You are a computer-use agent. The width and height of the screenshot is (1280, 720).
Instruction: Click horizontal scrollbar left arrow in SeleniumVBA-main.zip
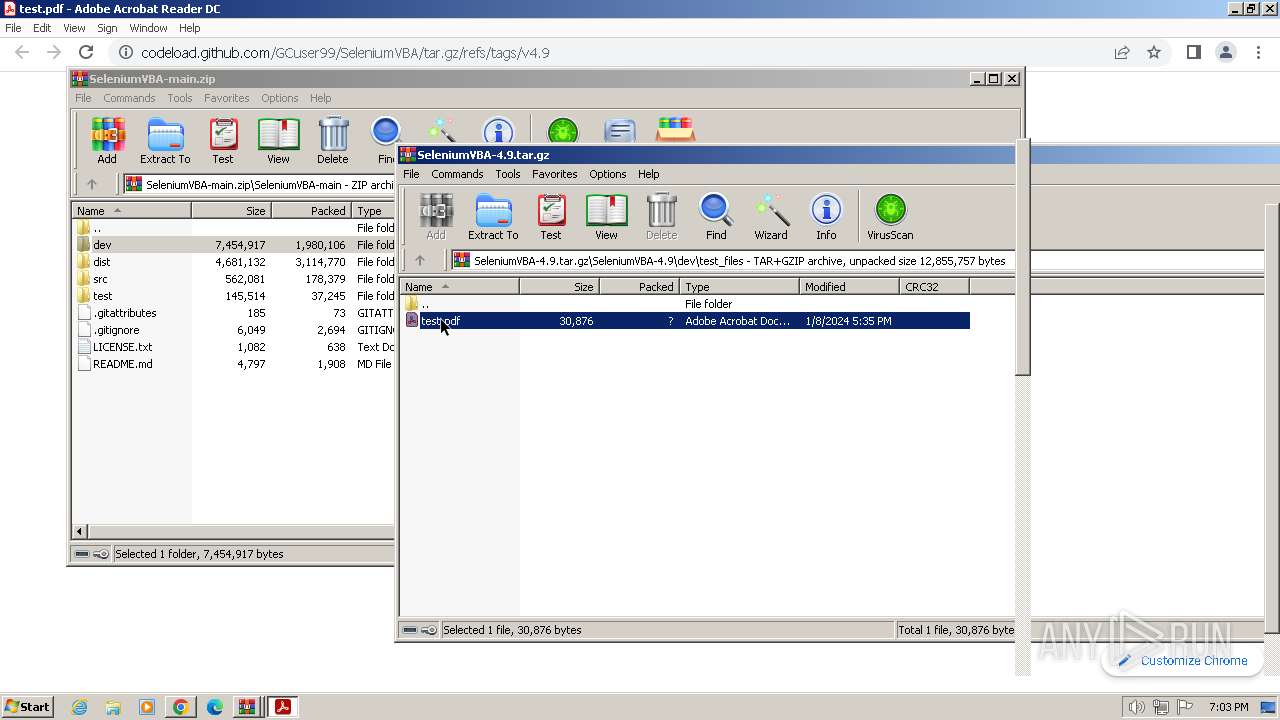(80, 531)
